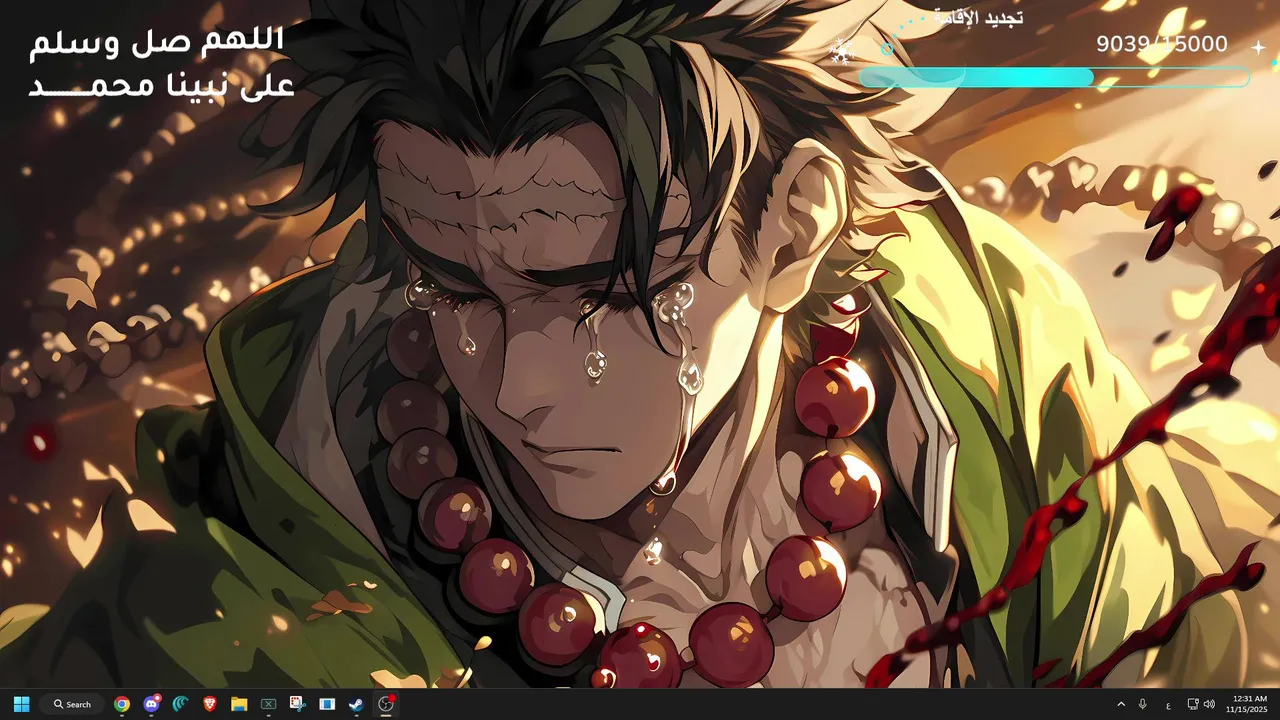Image resolution: width=1280 pixels, height=720 pixels.
Task: Click the taskbar Search box
Action: 72,704
